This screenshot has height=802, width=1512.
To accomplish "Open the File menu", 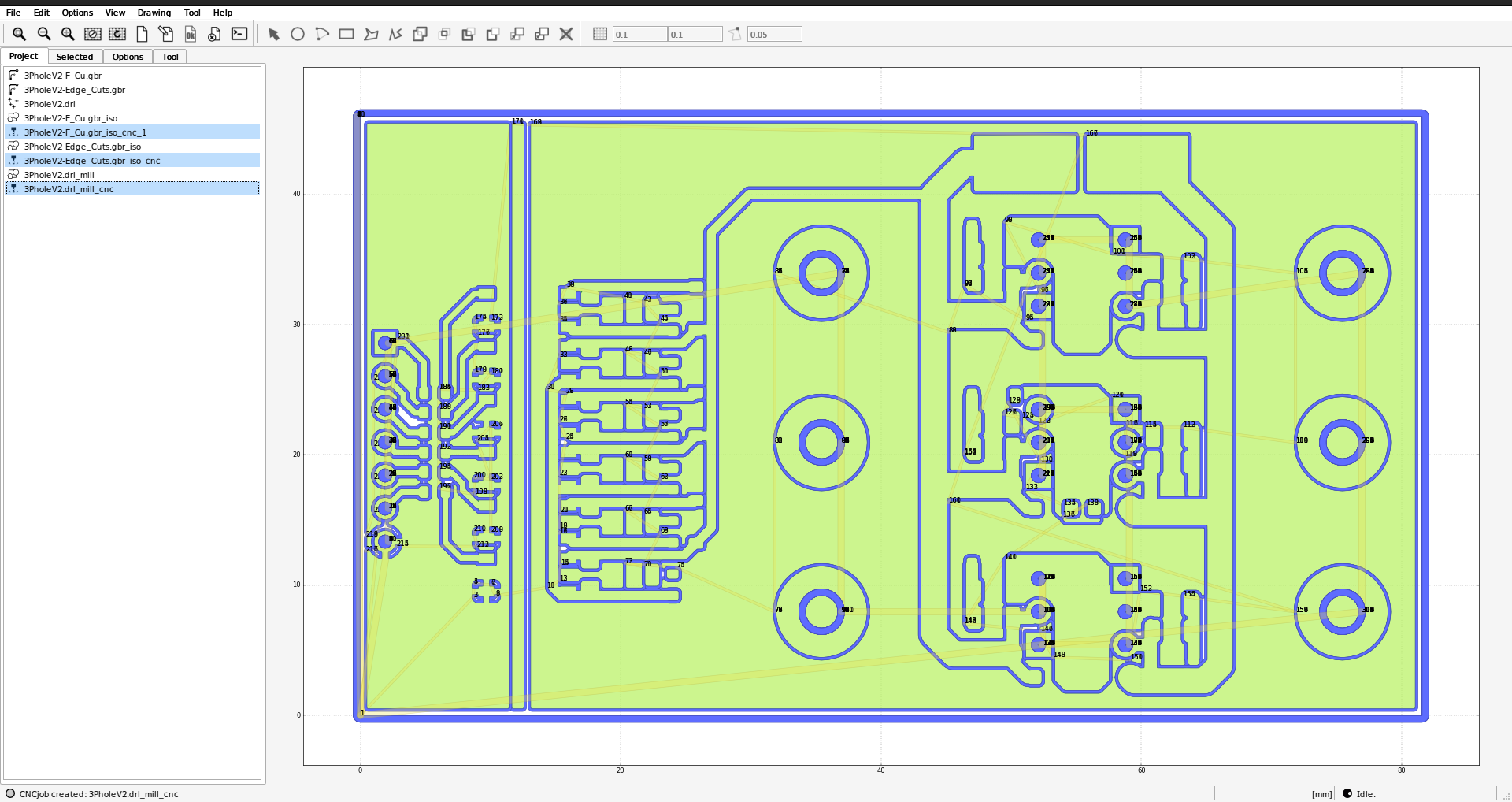I will (x=13, y=13).
